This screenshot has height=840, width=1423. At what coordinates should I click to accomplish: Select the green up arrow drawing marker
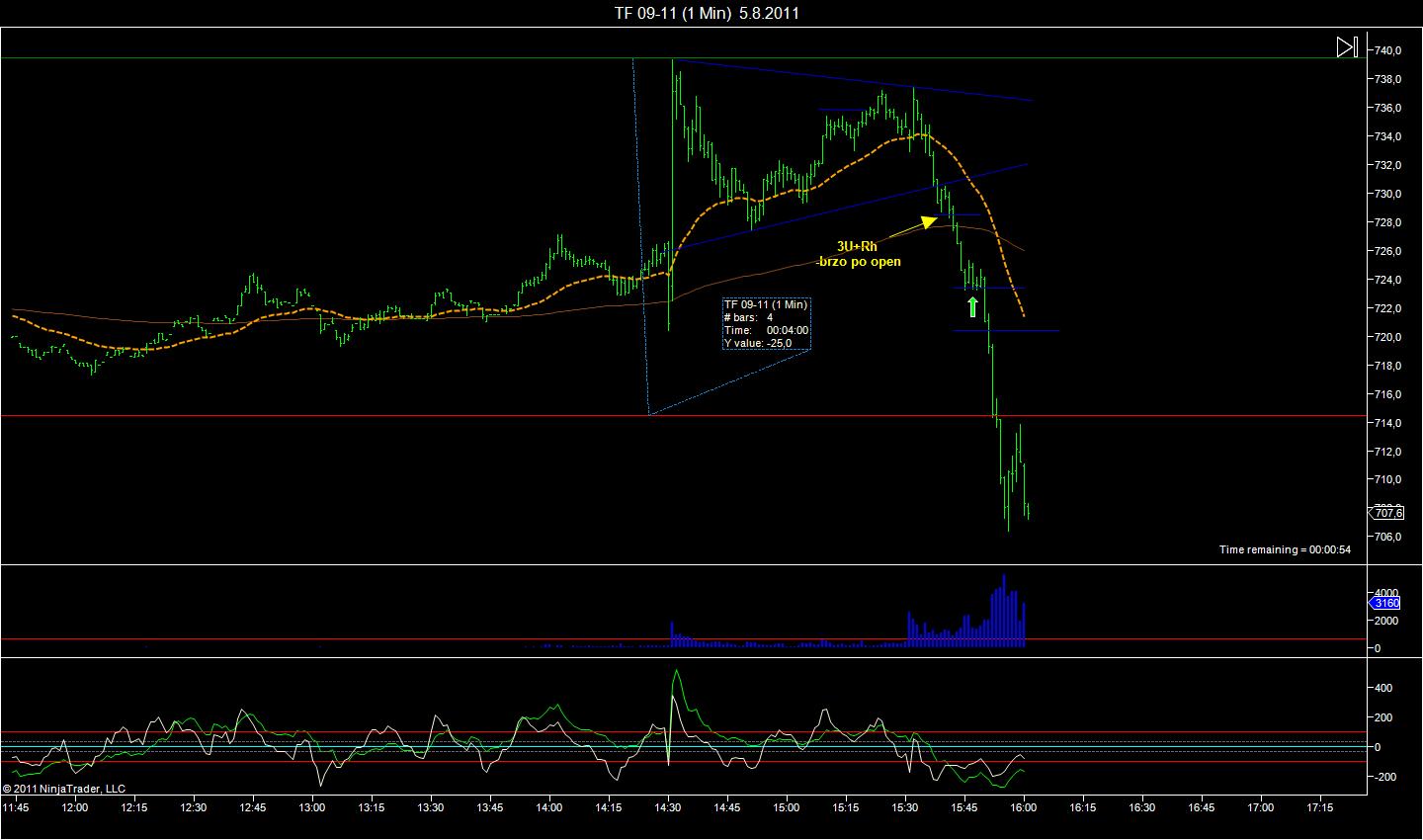tap(972, 307)
